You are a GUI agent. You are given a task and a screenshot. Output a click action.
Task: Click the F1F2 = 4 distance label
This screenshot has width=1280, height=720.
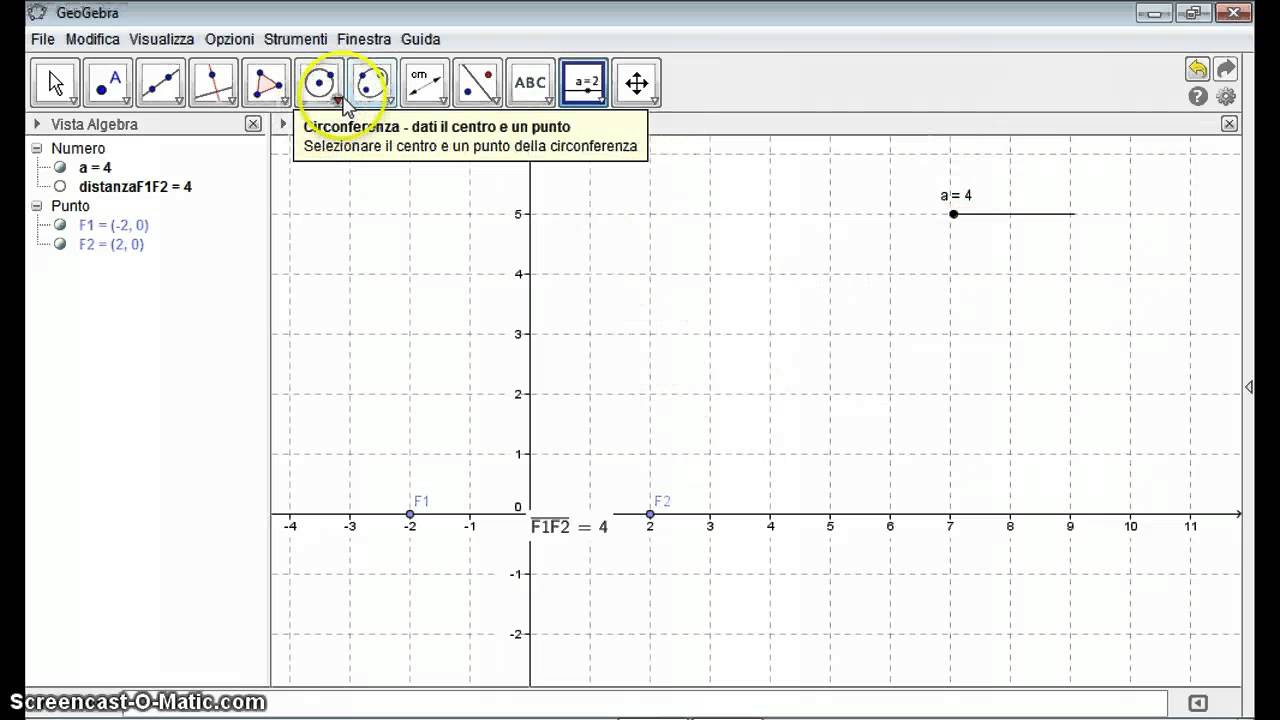click(x=569, y=527)
